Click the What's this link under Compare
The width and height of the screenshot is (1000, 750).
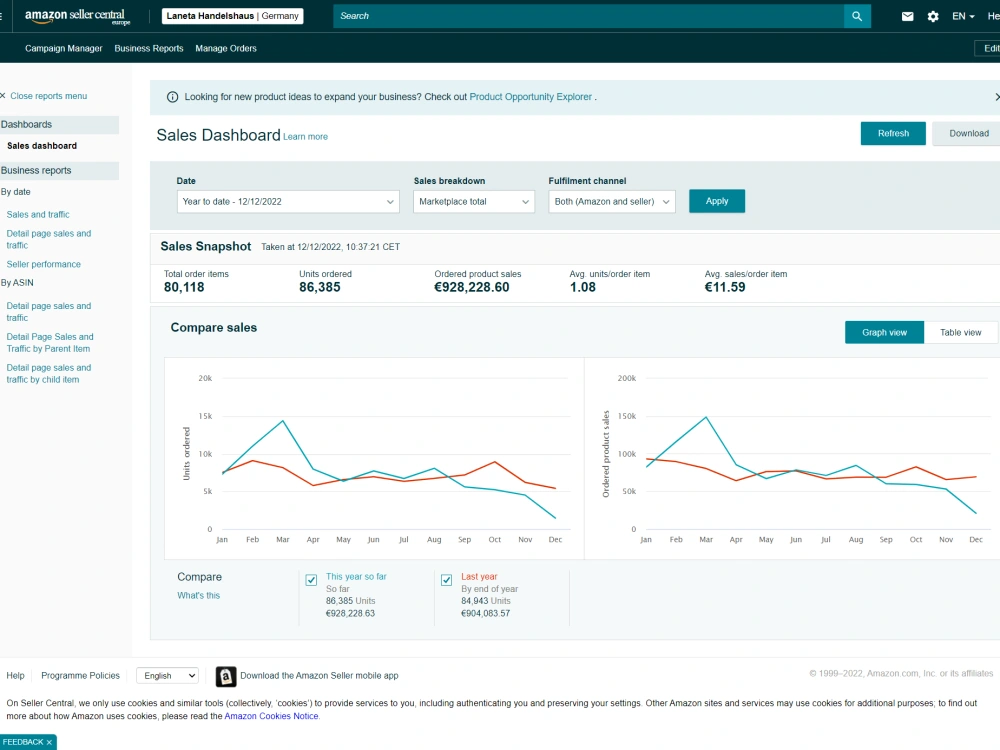coord(198,595)
